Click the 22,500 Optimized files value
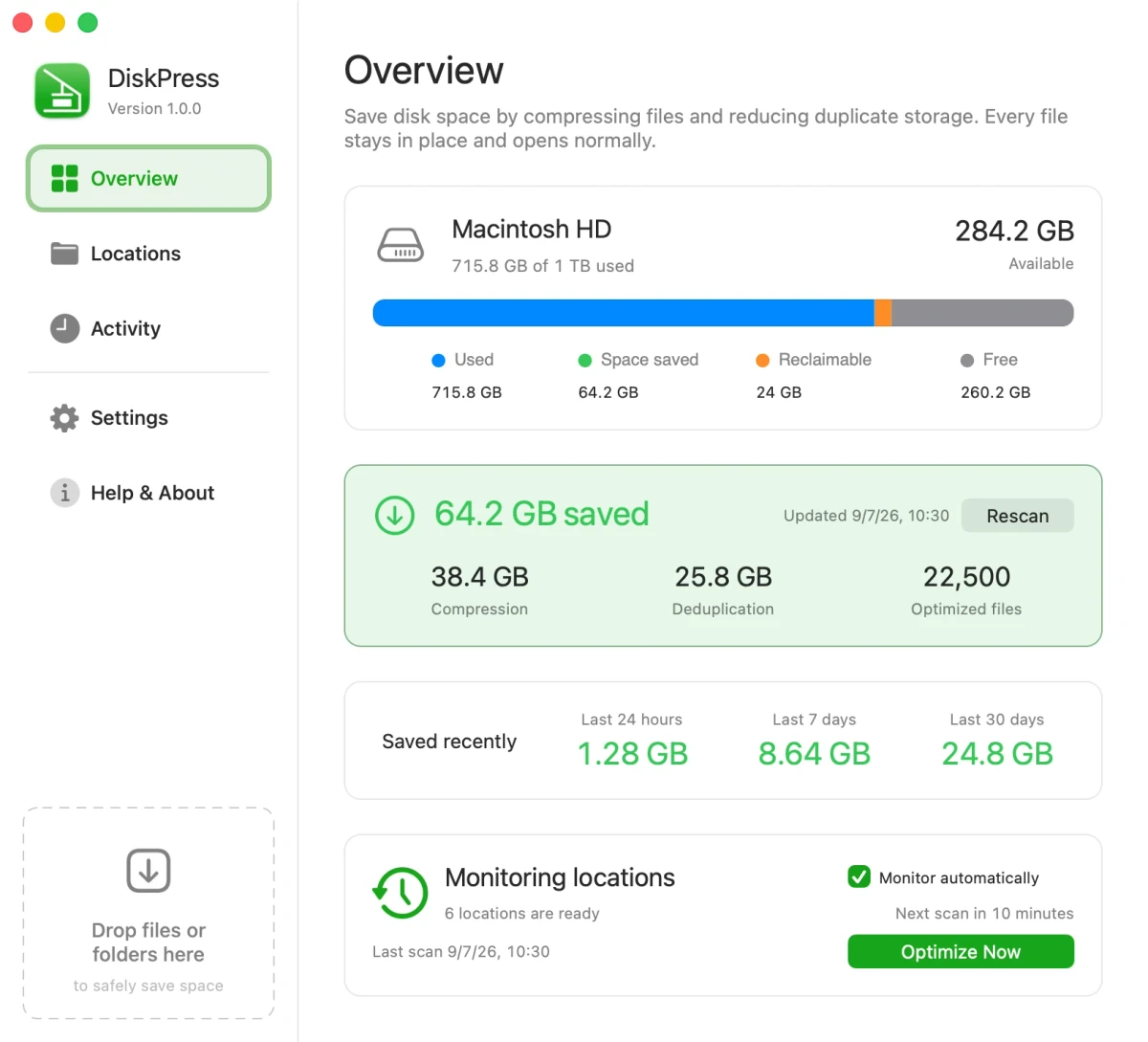Screen dimensions: 1148x1042 click(x=966, y=577)
